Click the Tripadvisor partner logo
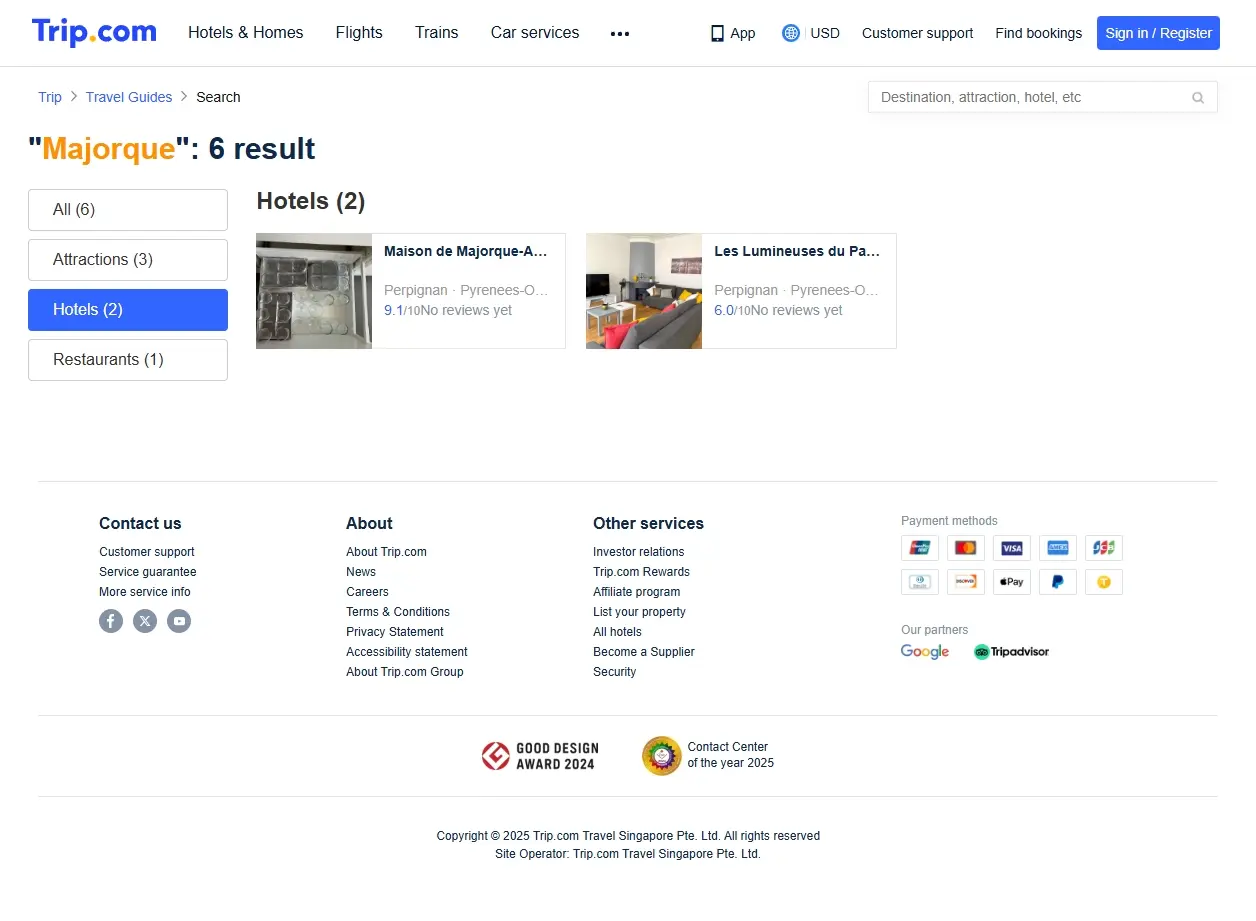Image resolution: width=1256 pixels, height=921 pixels. pyautogui.click(x=1012, y=652)
